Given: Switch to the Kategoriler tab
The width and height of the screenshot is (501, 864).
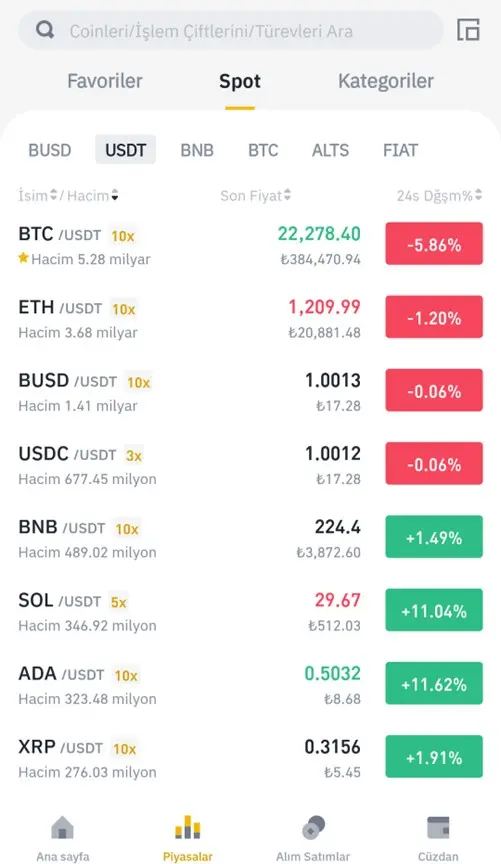Looking at the screenshot, I should [x=386, y=81].
